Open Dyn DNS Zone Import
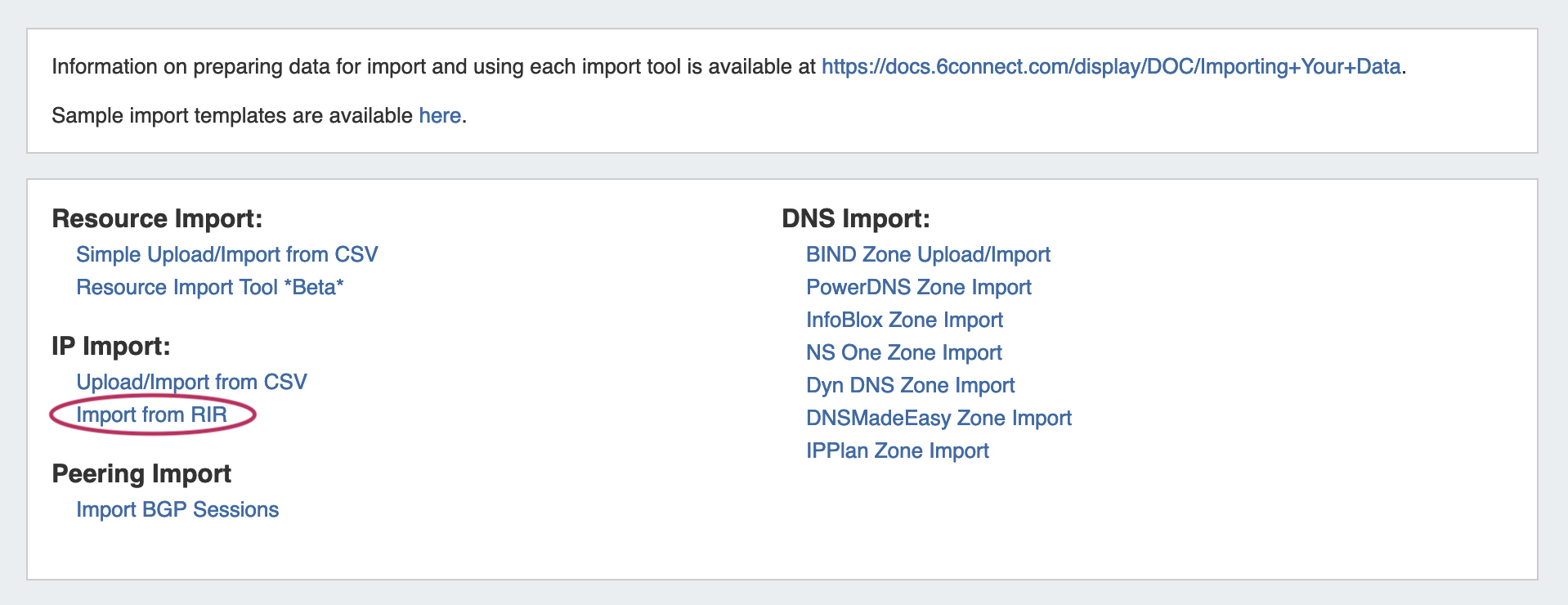Screen dimensions: 1568x605 [910, 385]
